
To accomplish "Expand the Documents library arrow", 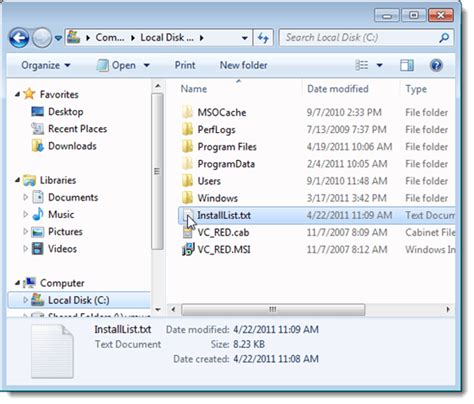I will pos(25,197).
